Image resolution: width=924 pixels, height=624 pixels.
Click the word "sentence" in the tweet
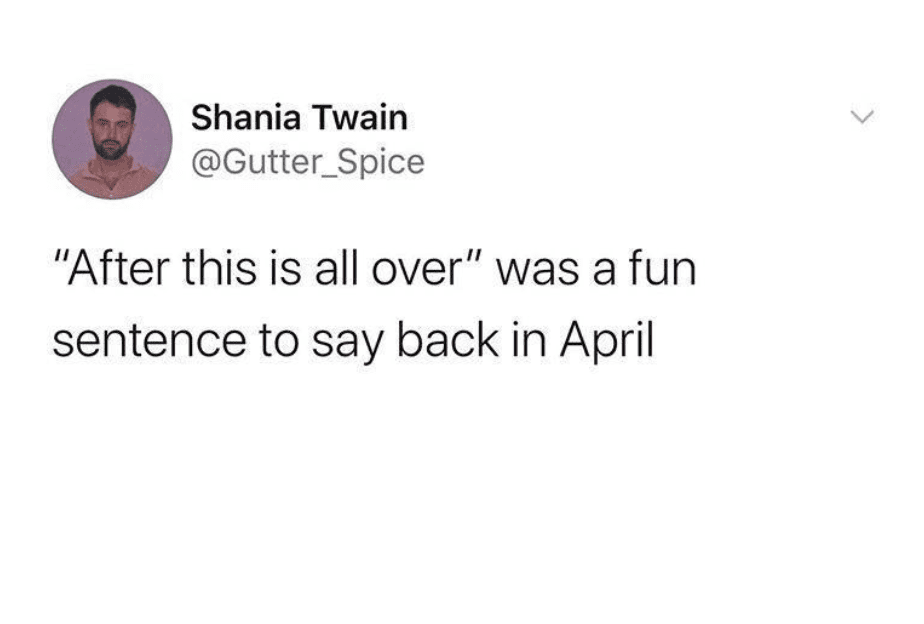click(149, 342)
